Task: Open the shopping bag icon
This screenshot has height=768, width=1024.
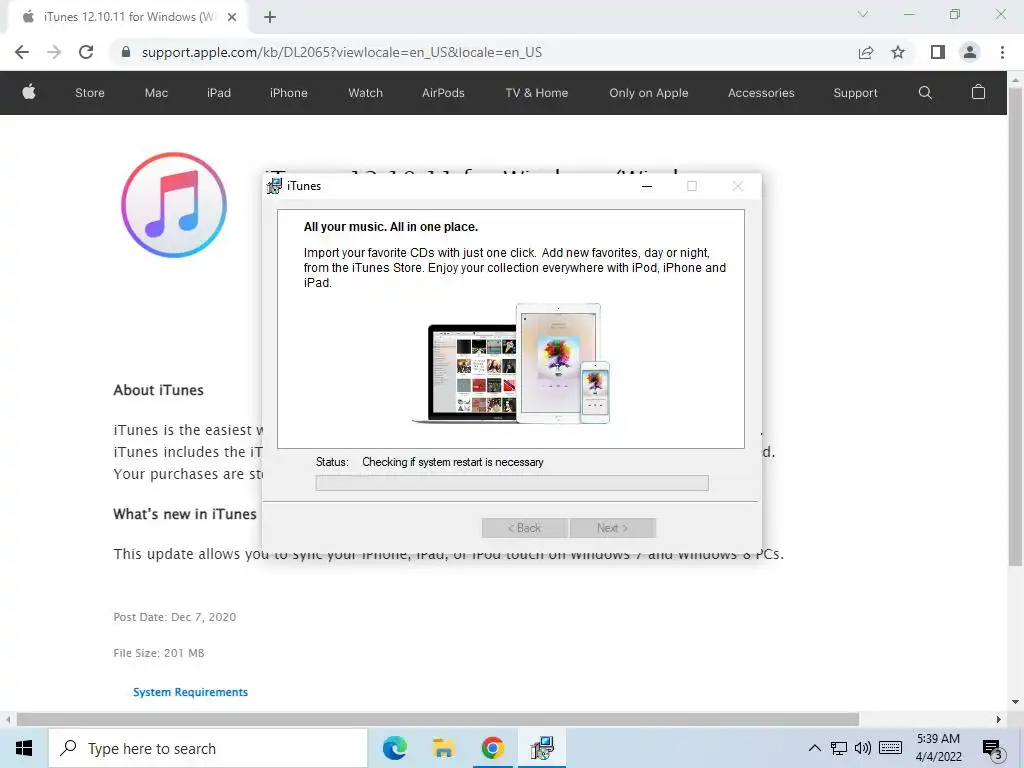Action: click(978, 92)
